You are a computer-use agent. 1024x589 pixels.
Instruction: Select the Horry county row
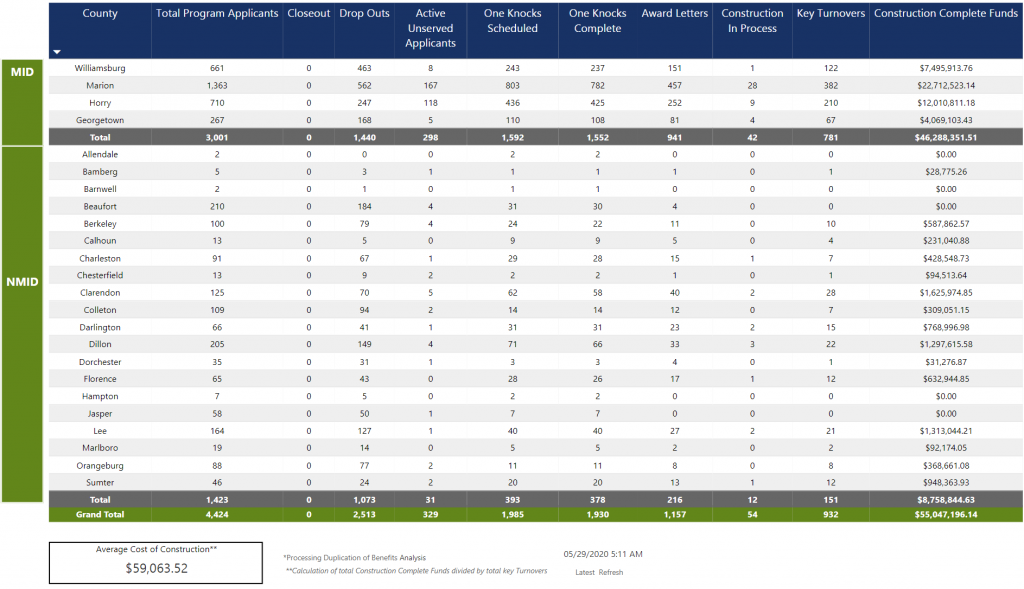[536, 103]
